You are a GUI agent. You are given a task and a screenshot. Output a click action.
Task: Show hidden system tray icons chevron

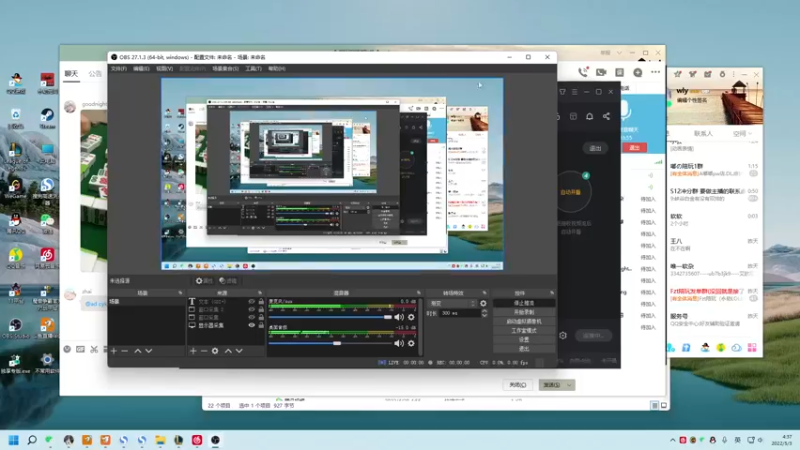click(673, 440)
